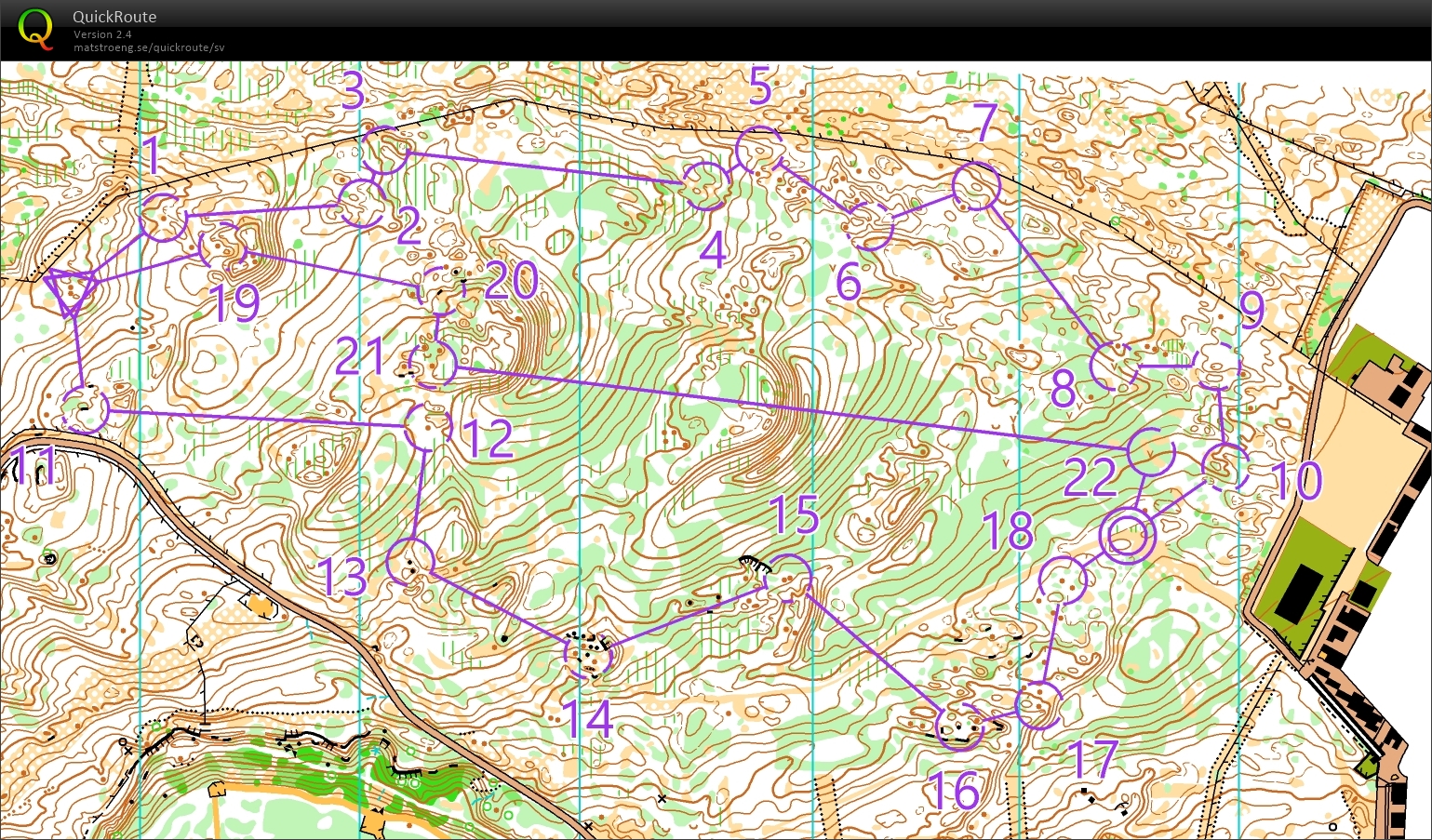Select control circle 11
Screen dimensions: 1432x840
[x=85, y=410]
